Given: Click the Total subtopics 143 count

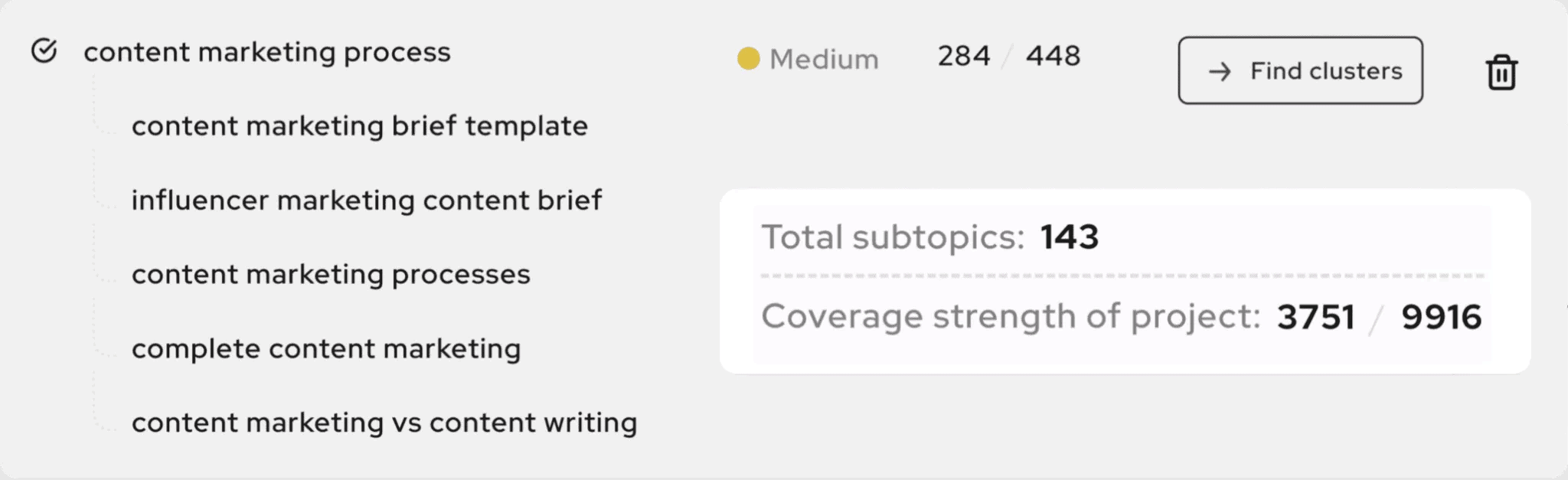Looking at the screenshot, I should pyautogui.click(x=1069, y=237).
